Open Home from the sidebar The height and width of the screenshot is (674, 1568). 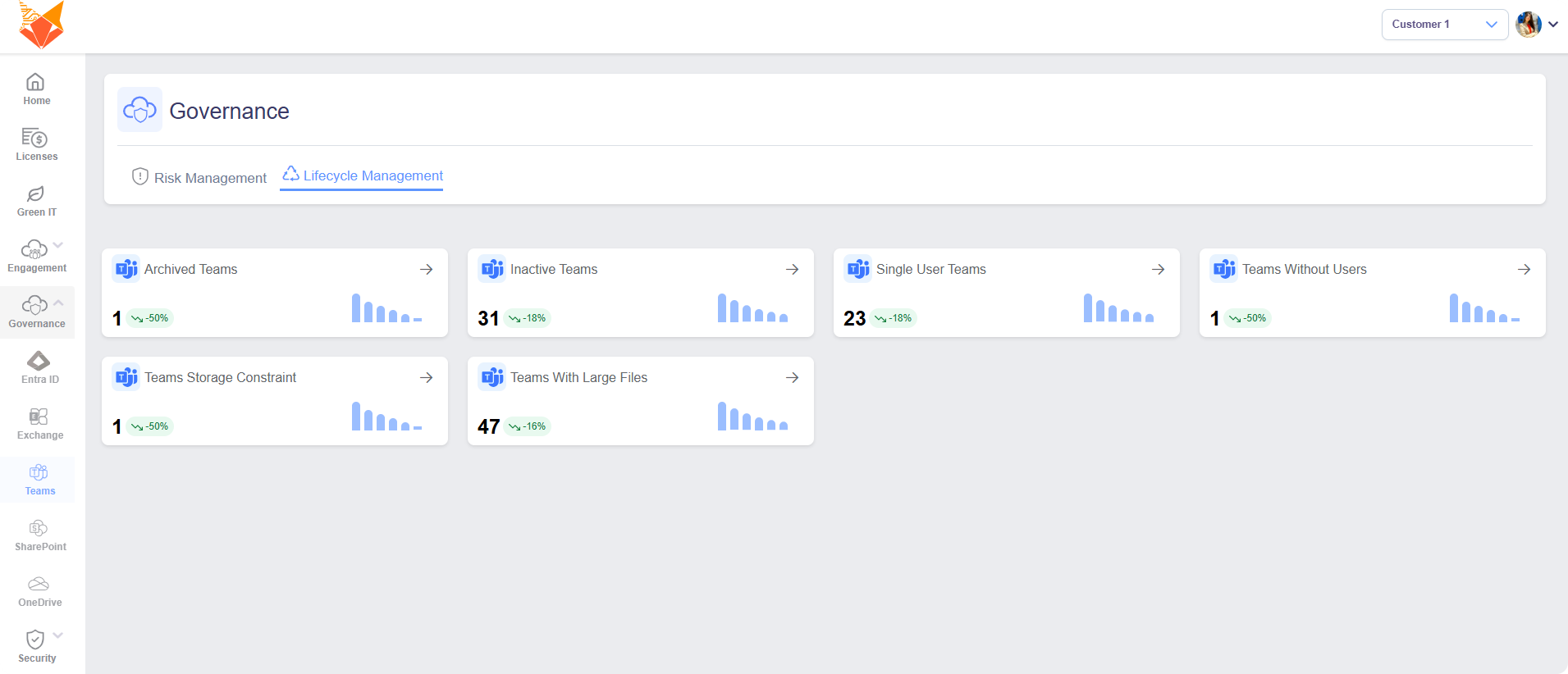36,89
